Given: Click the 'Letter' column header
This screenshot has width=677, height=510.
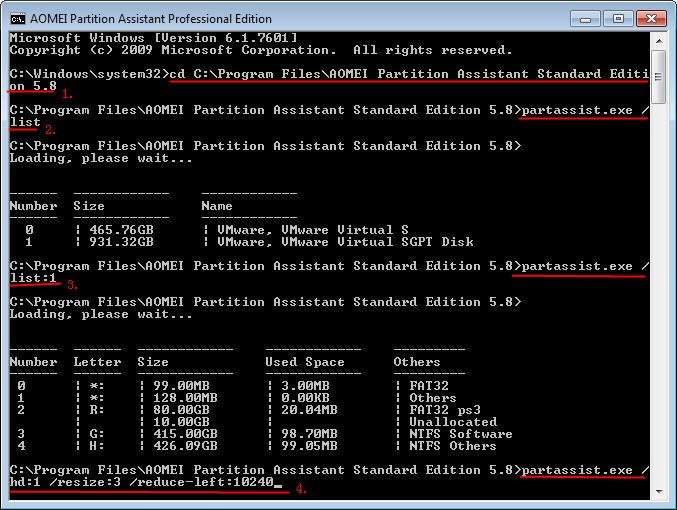Looking at the screenshot, I should (97, 362).
